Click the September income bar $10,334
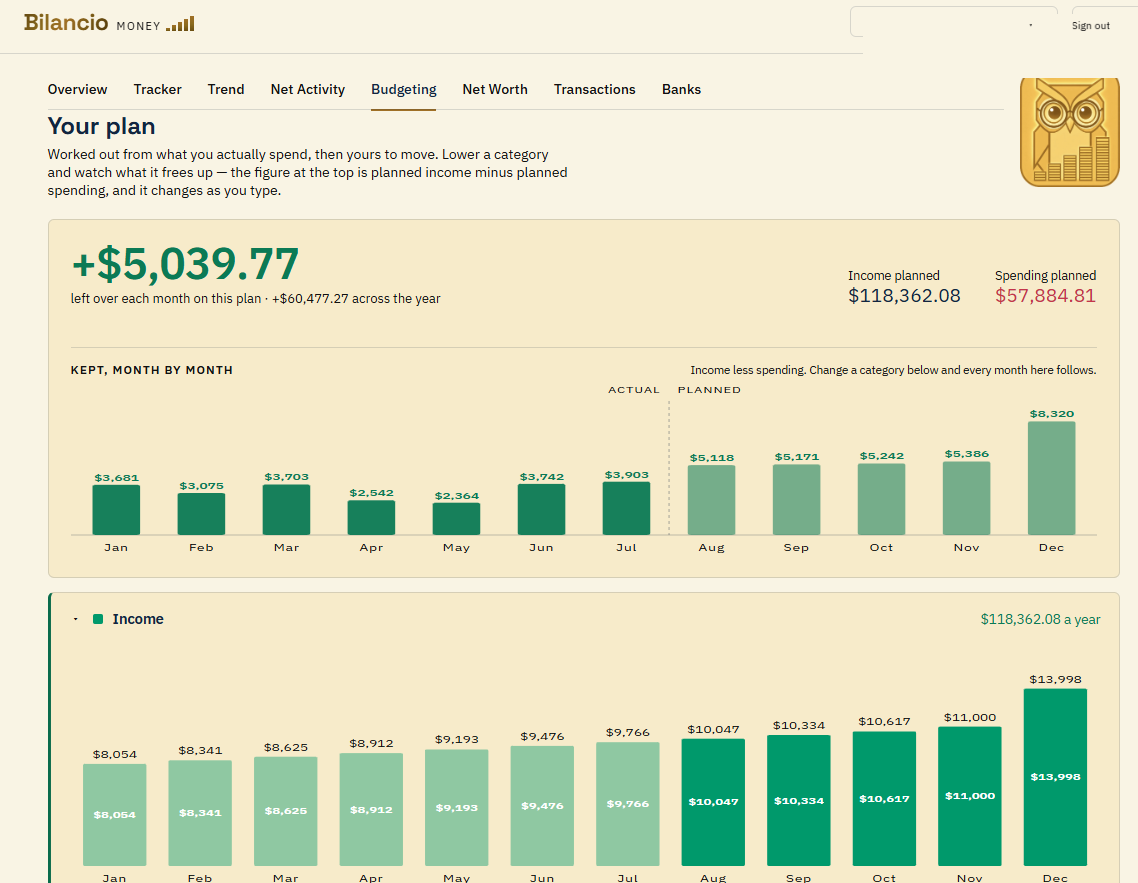Viewport: 1138px width, 883px height. point(798,800)
